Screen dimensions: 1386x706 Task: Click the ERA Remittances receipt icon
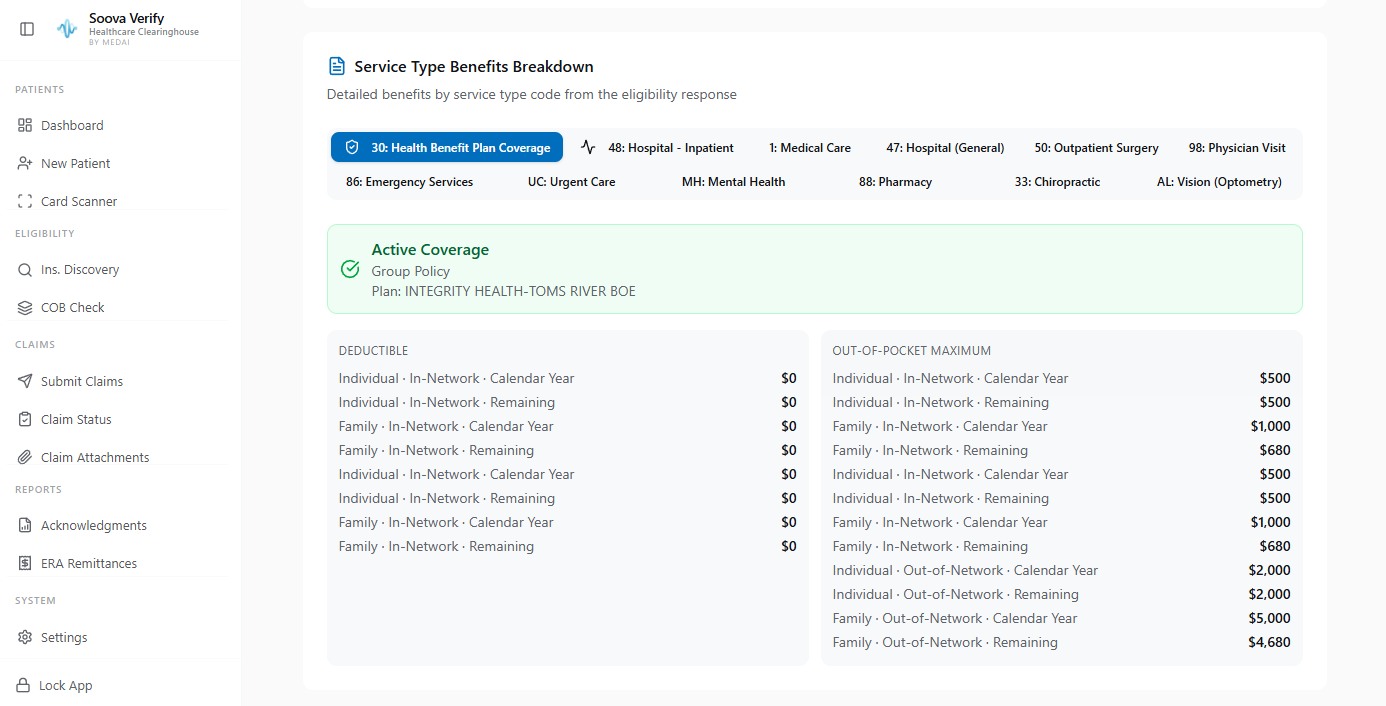(x=25, y=563)
